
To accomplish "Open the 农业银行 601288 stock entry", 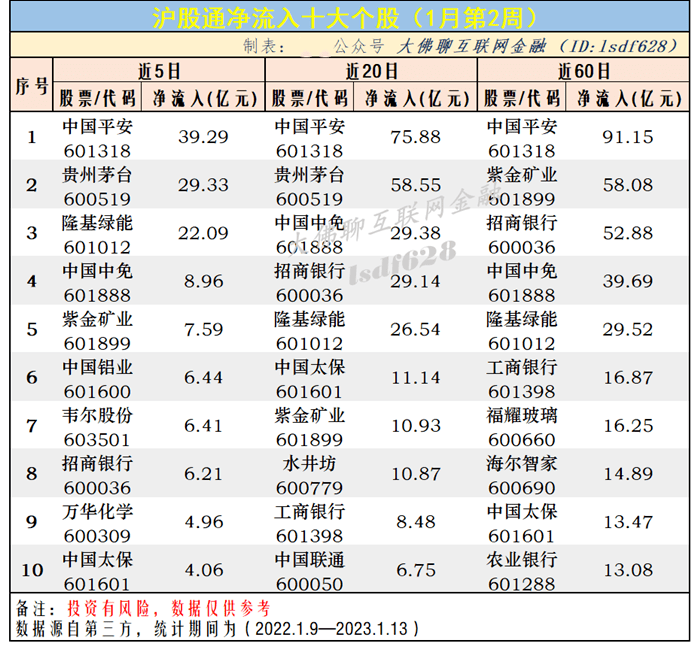I will 522,569.
